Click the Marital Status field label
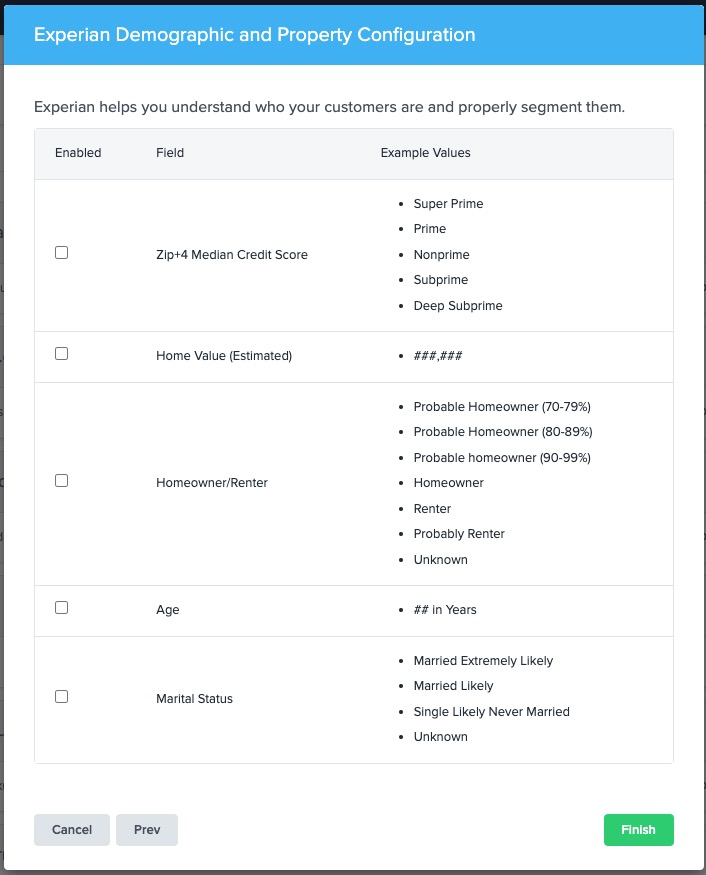The image size is (706, 875). (194, 699)
